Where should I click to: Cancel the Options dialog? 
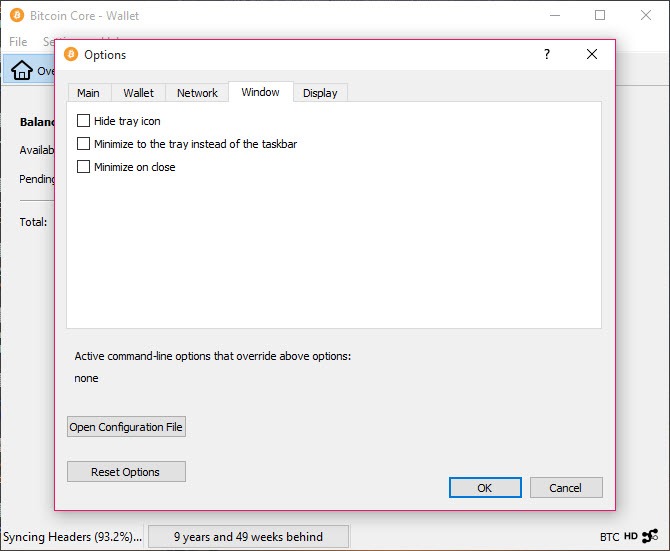(x=566, y=488)
